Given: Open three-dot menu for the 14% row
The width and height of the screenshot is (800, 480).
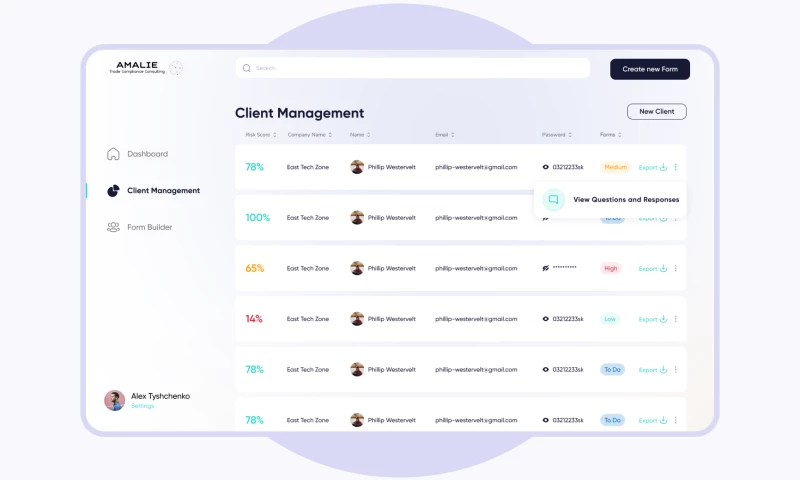Looking at the screenshot, I should point(676,319).
